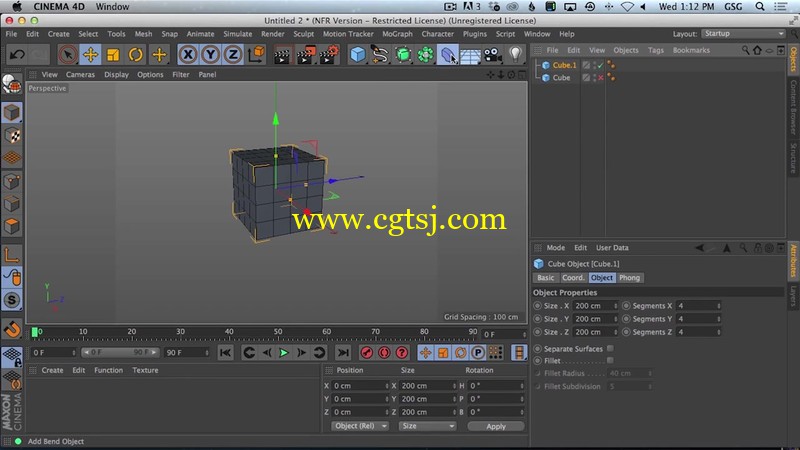Click the Bend deformer toolbar icon
800x450 pixels.
click(x=447, y=55)
